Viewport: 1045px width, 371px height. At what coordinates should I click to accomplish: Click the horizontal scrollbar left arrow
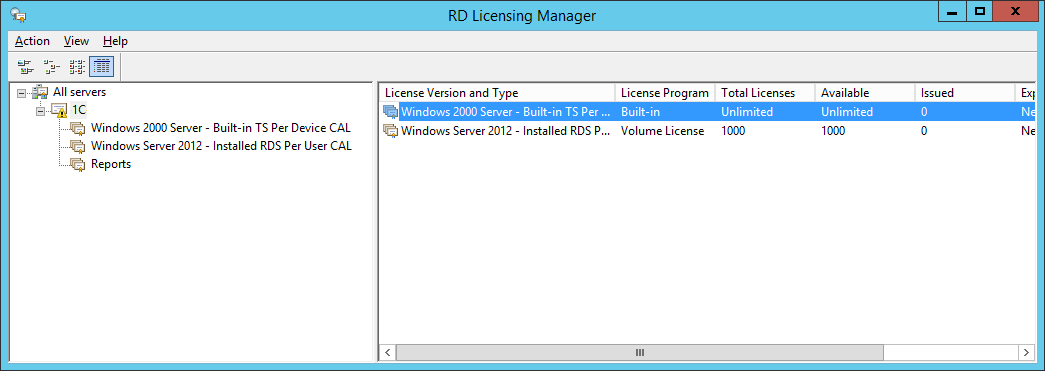[388, 352]
